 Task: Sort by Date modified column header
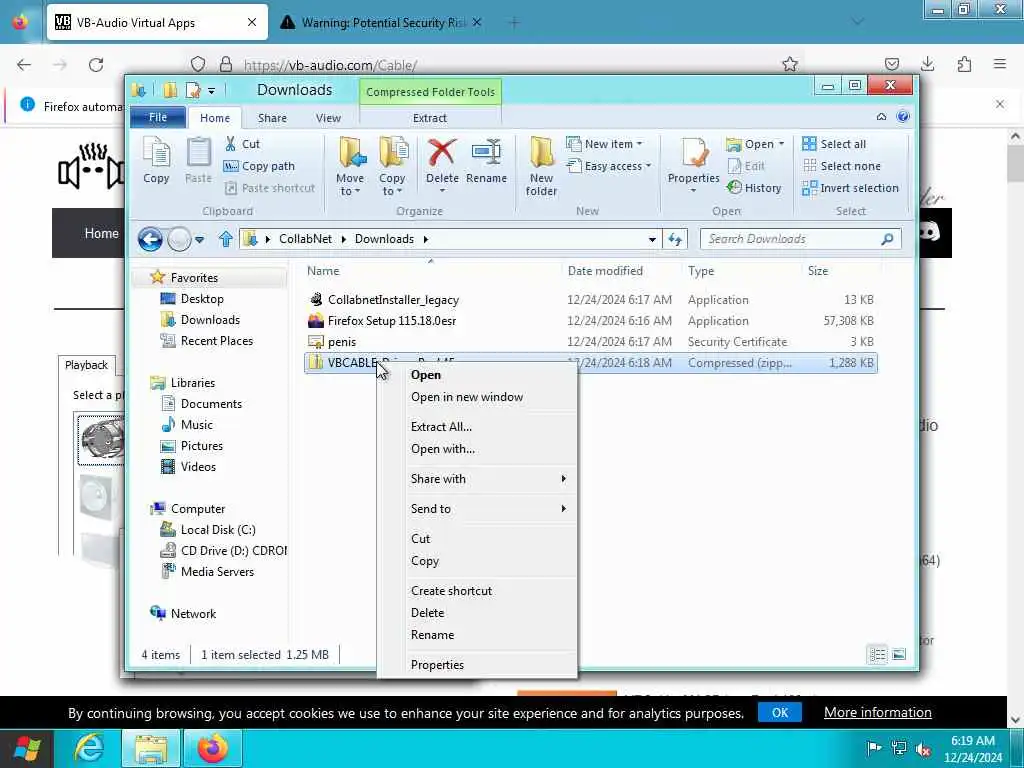pos(605,271)
